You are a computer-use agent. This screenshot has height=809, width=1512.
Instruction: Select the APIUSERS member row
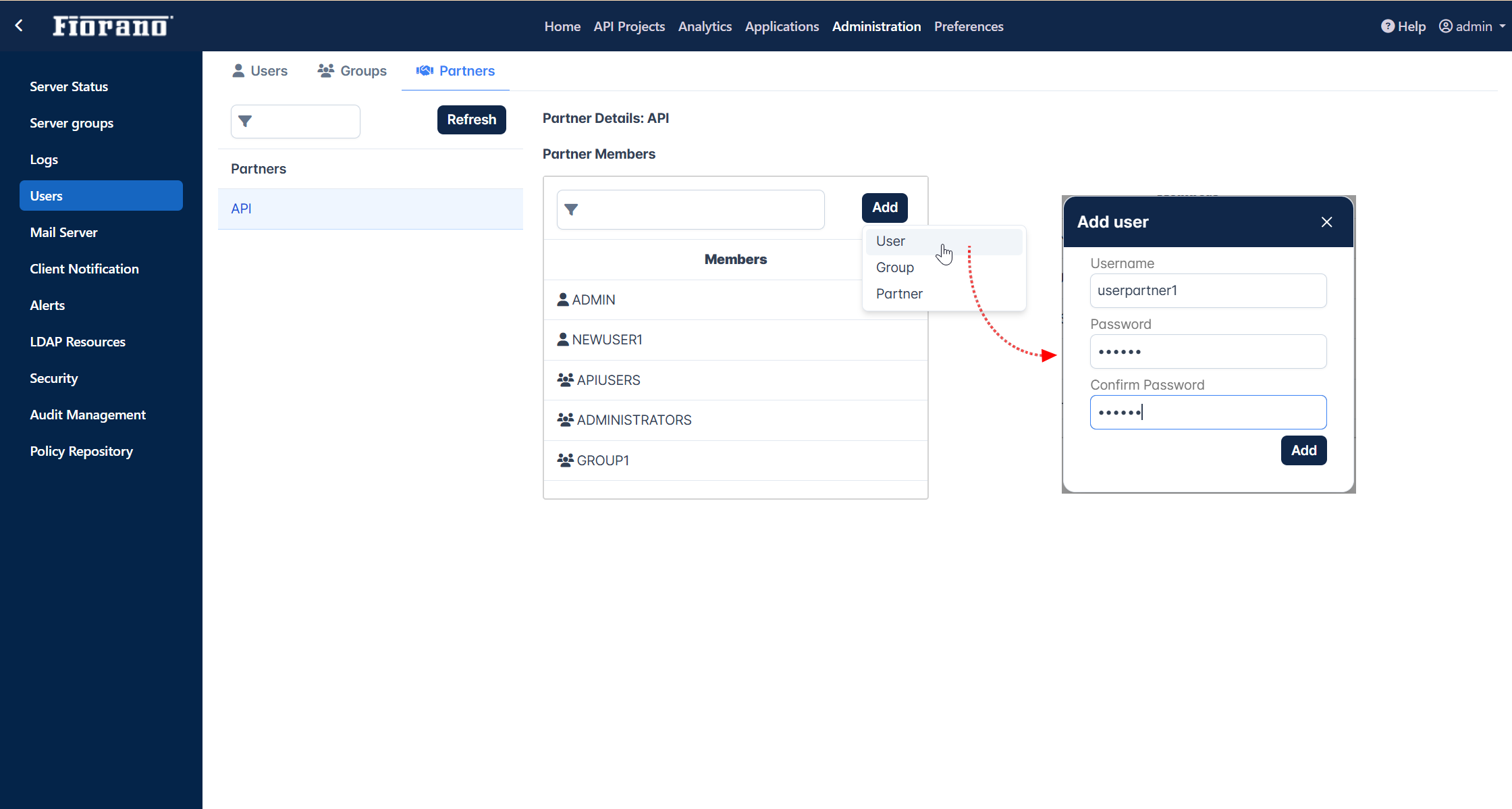click(735, 380)
